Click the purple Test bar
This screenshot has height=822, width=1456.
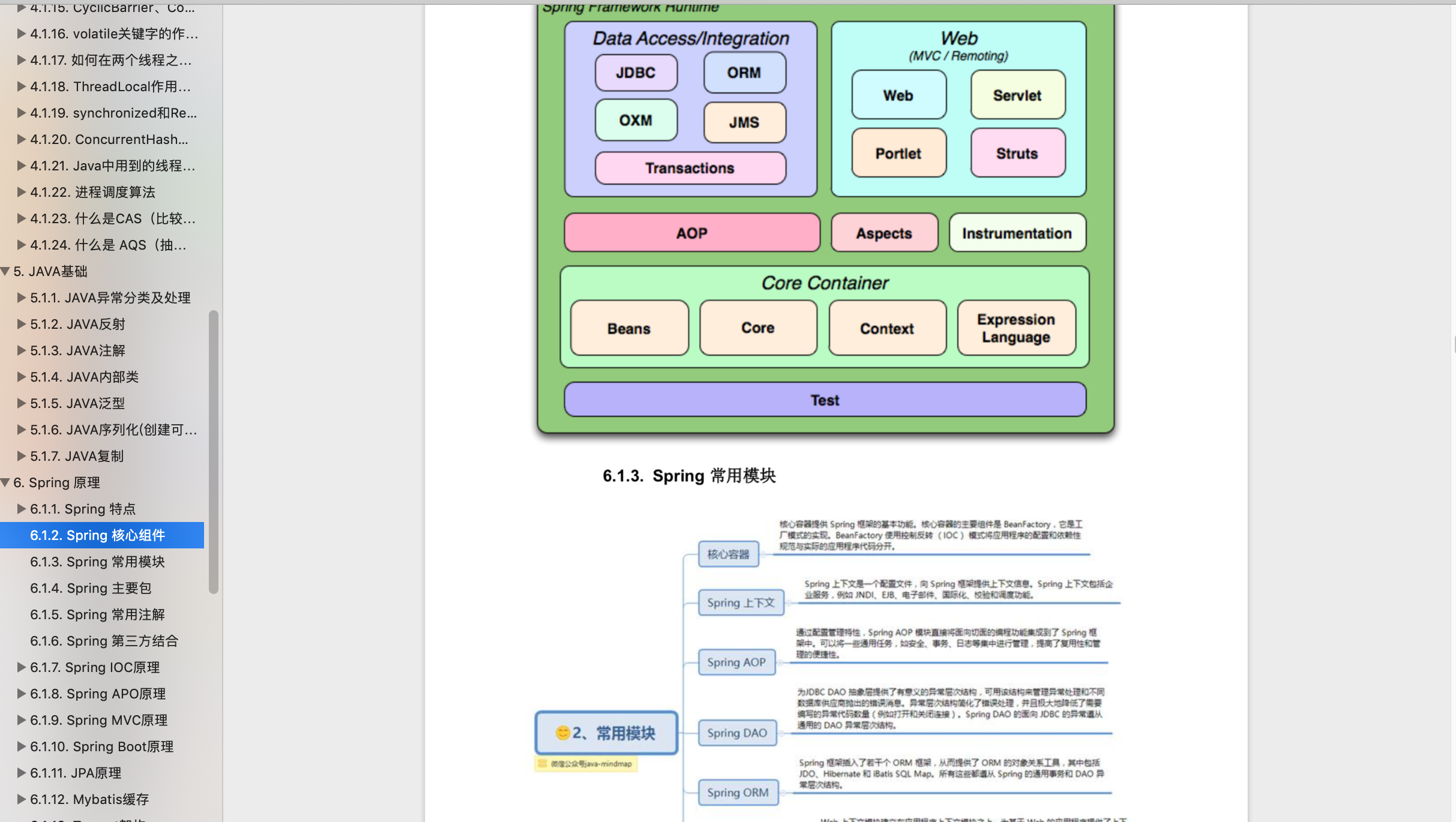[x=825, y=400]
